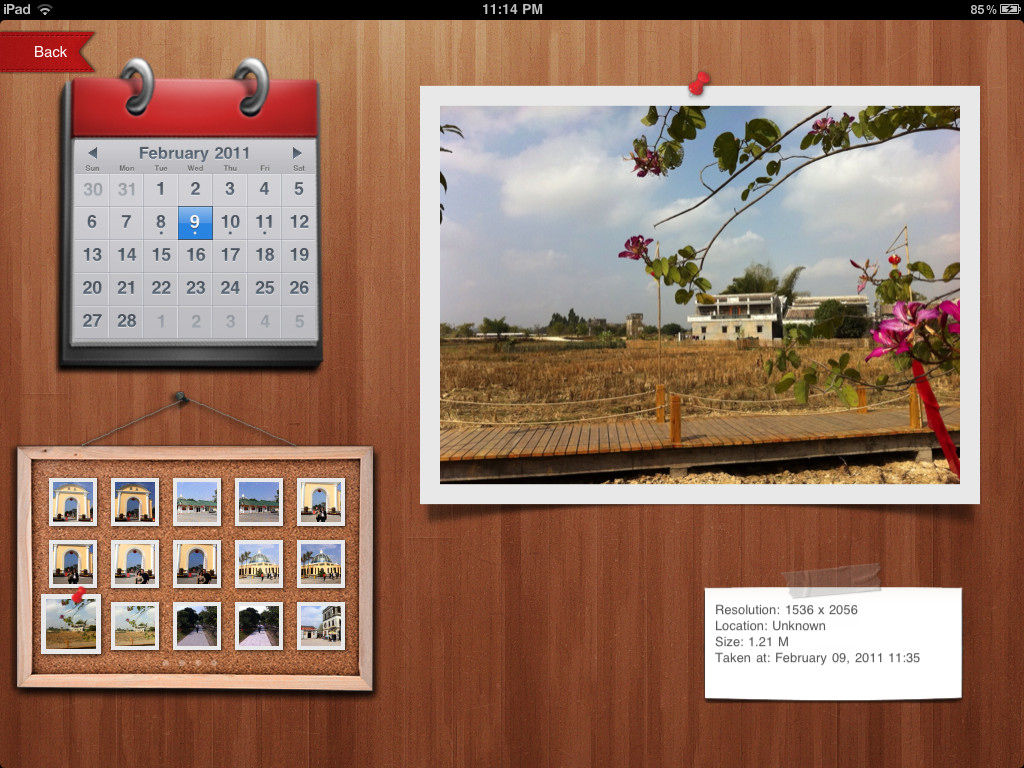Viewport: 1024px width, 768px height.
Task: Open first domed building thumbnail
Action: [x=259, y=564]
